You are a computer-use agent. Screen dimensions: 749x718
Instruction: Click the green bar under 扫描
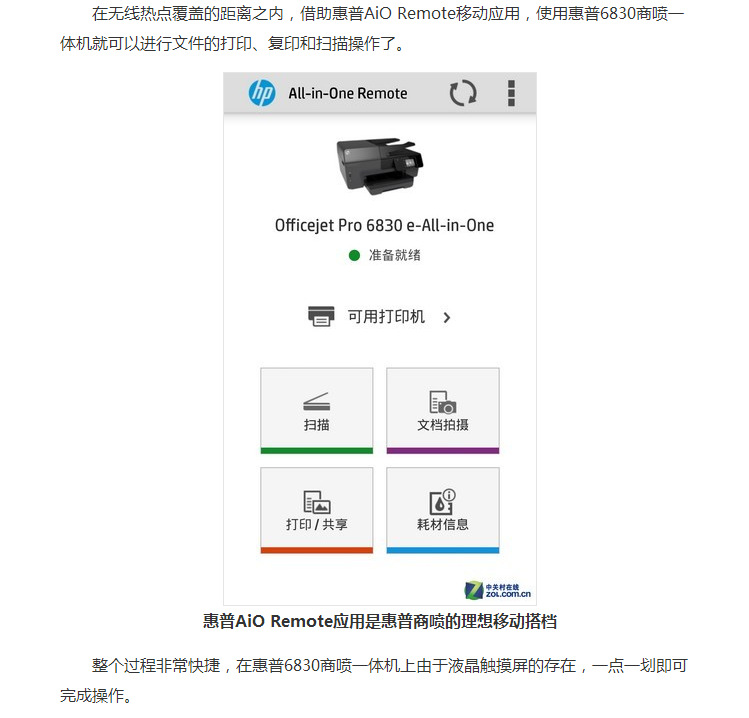(x=317, y=450)
